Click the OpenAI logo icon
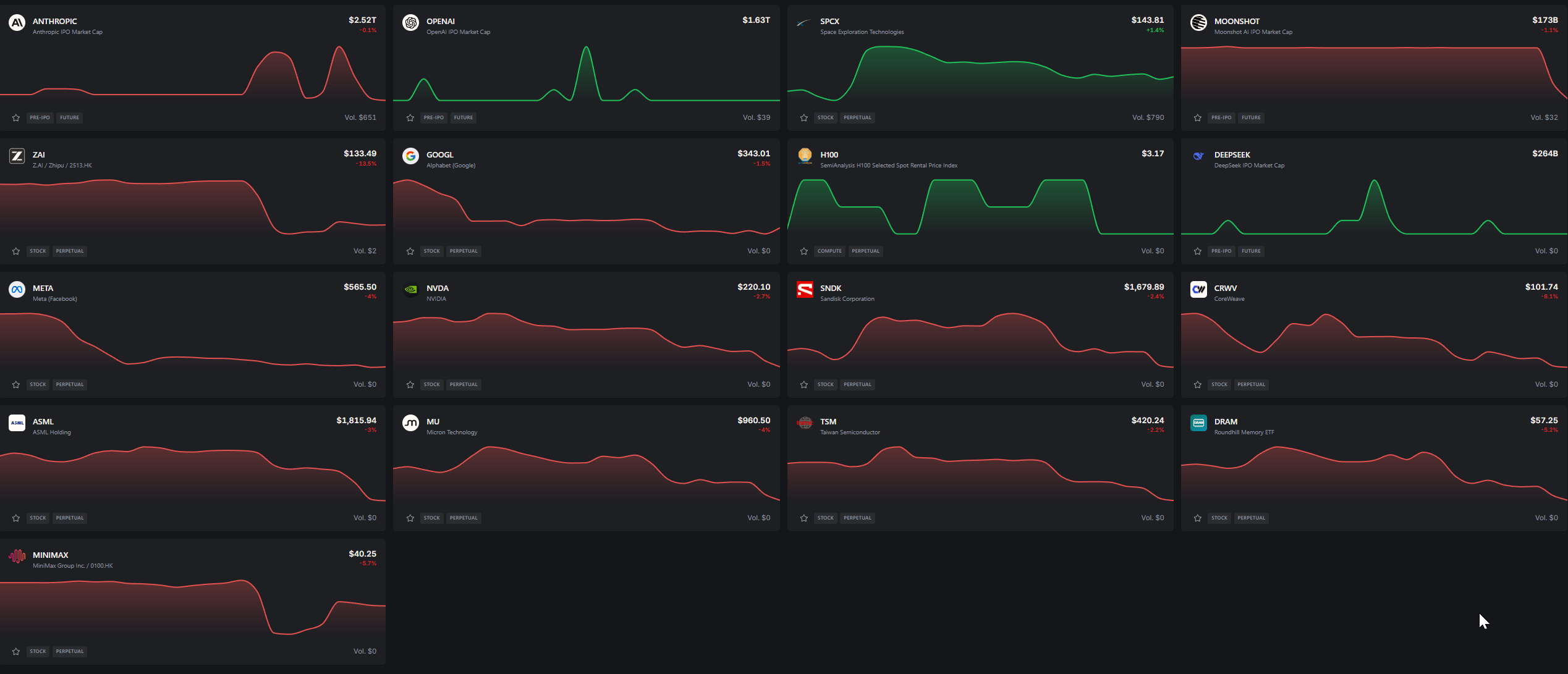The image size is (1568, 674). 410,23
